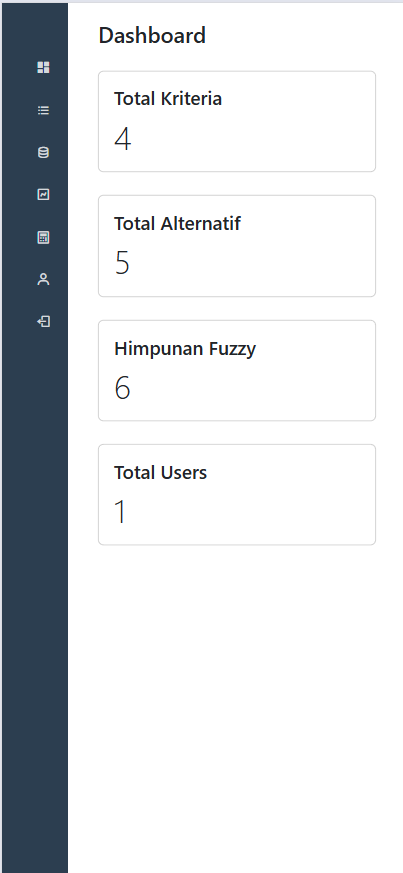
Task: Click the number 4 under Total Kriteria
Action: point(122,139)
